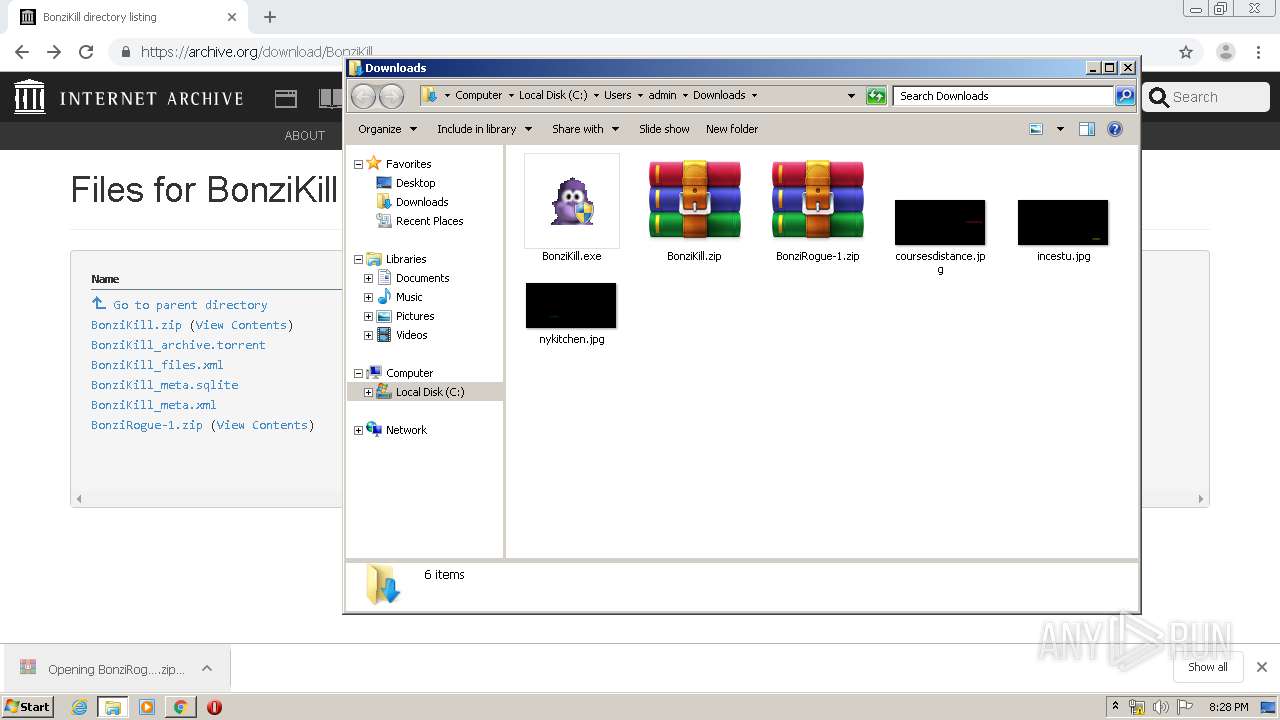Select Network in navigation pane
Viewport: 1280px width, 720px height.
click(x=397, y=430)
